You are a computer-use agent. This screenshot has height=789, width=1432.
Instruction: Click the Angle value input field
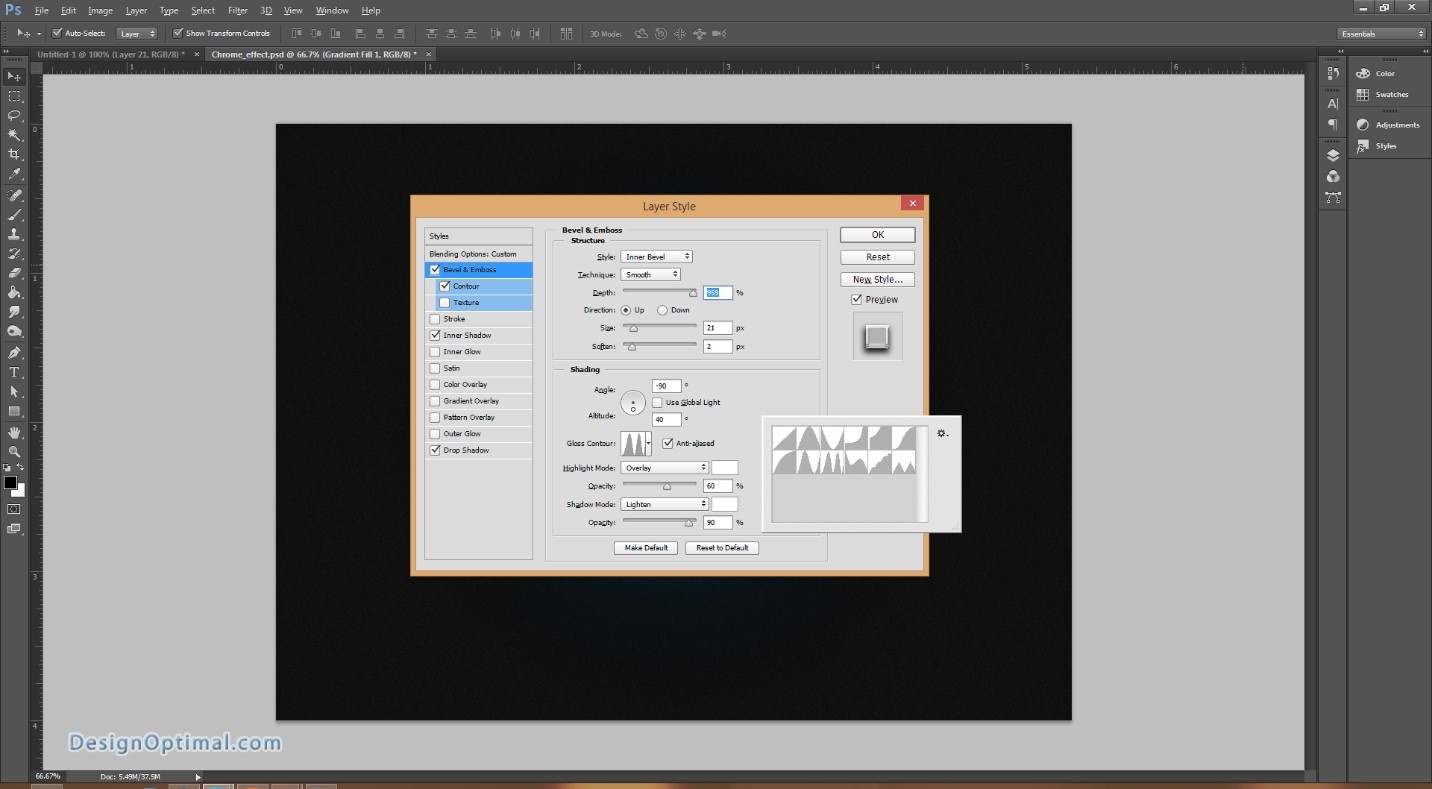click(x=666, y=386)
